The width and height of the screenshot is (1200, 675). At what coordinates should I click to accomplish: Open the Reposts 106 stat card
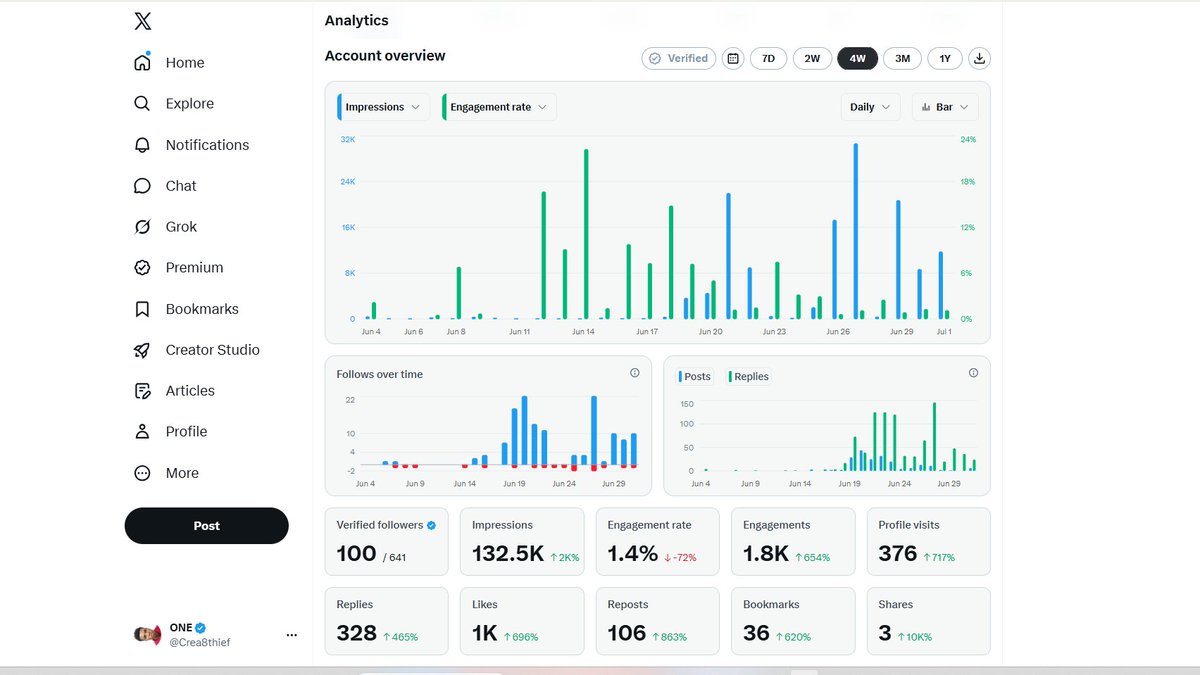(x=657, y=621)
